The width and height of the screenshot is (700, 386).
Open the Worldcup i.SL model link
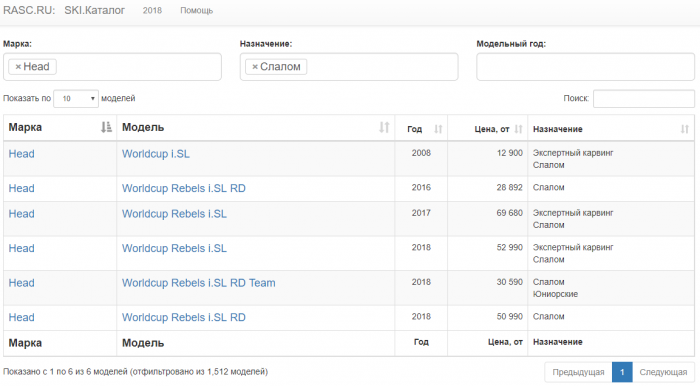[x=156, y=154]
